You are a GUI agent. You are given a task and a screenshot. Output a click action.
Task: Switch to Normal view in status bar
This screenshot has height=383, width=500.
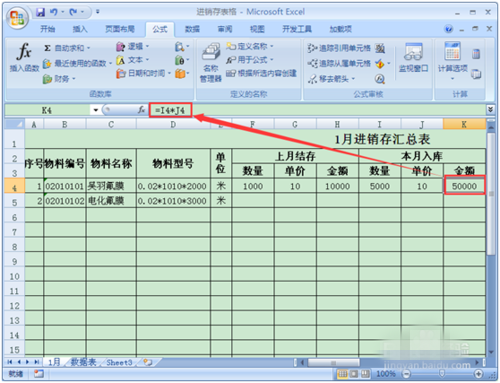click(x=342, y=374)
